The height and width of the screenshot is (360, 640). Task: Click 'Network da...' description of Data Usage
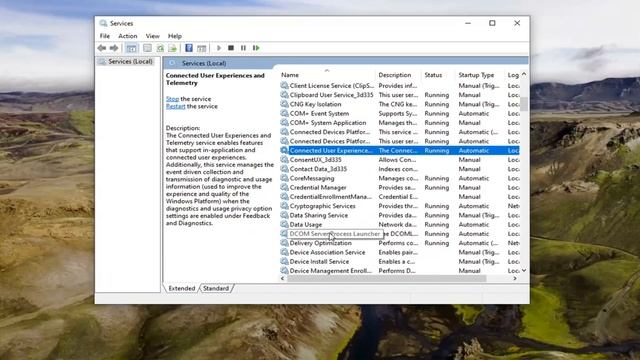[x=398, y=224]
